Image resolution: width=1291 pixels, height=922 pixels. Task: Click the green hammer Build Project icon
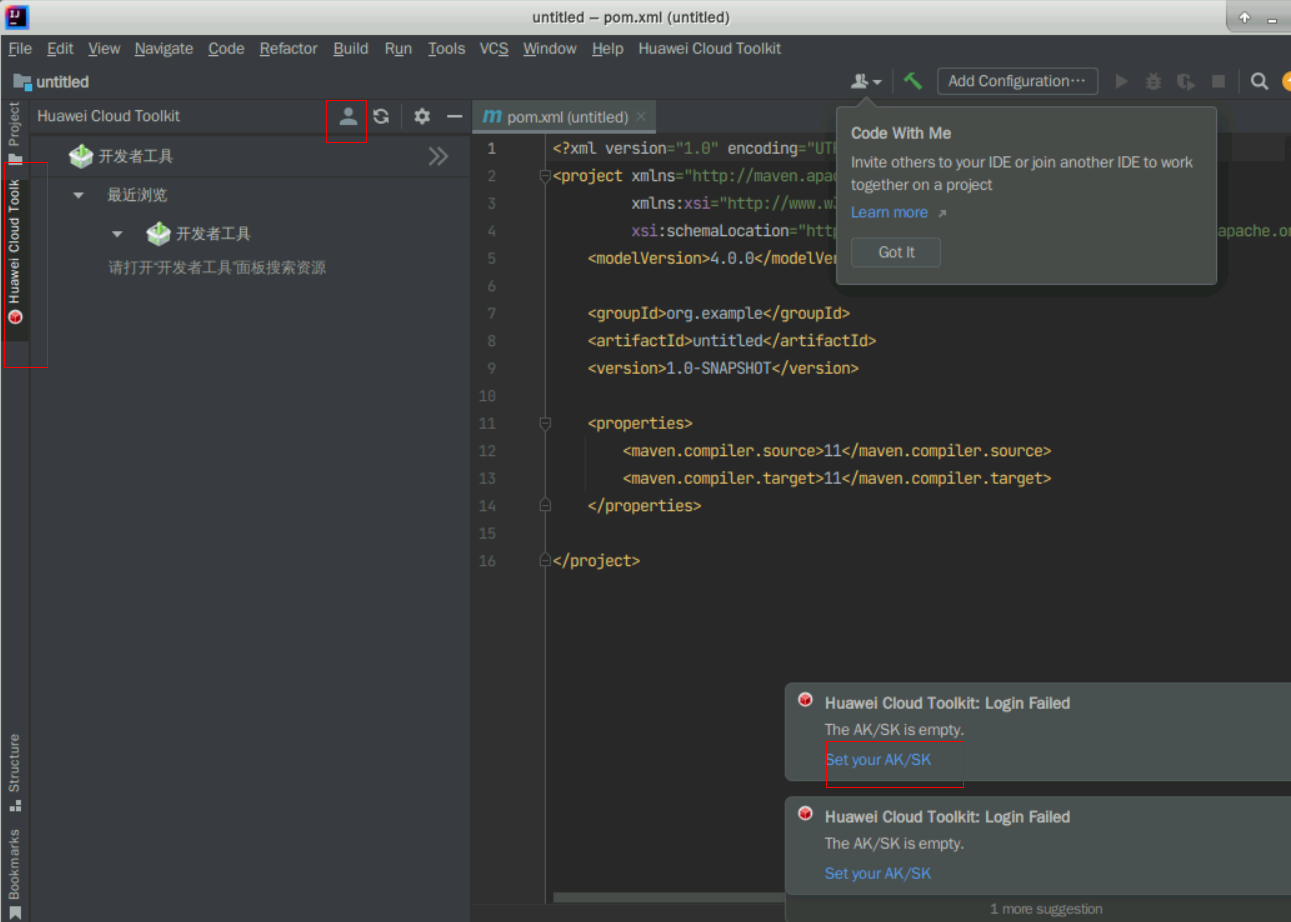coord(912,81)
